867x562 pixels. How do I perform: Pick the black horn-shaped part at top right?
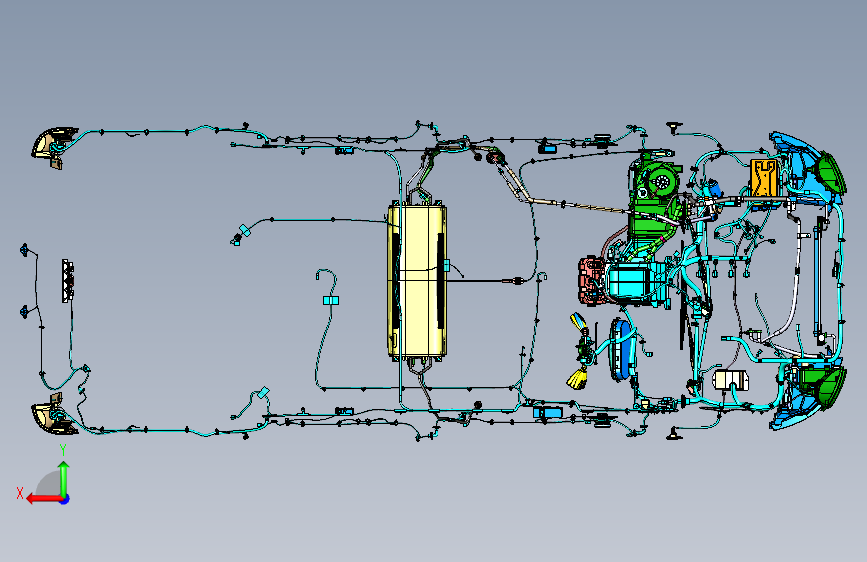pyautogui.click(x=674, y=127)
